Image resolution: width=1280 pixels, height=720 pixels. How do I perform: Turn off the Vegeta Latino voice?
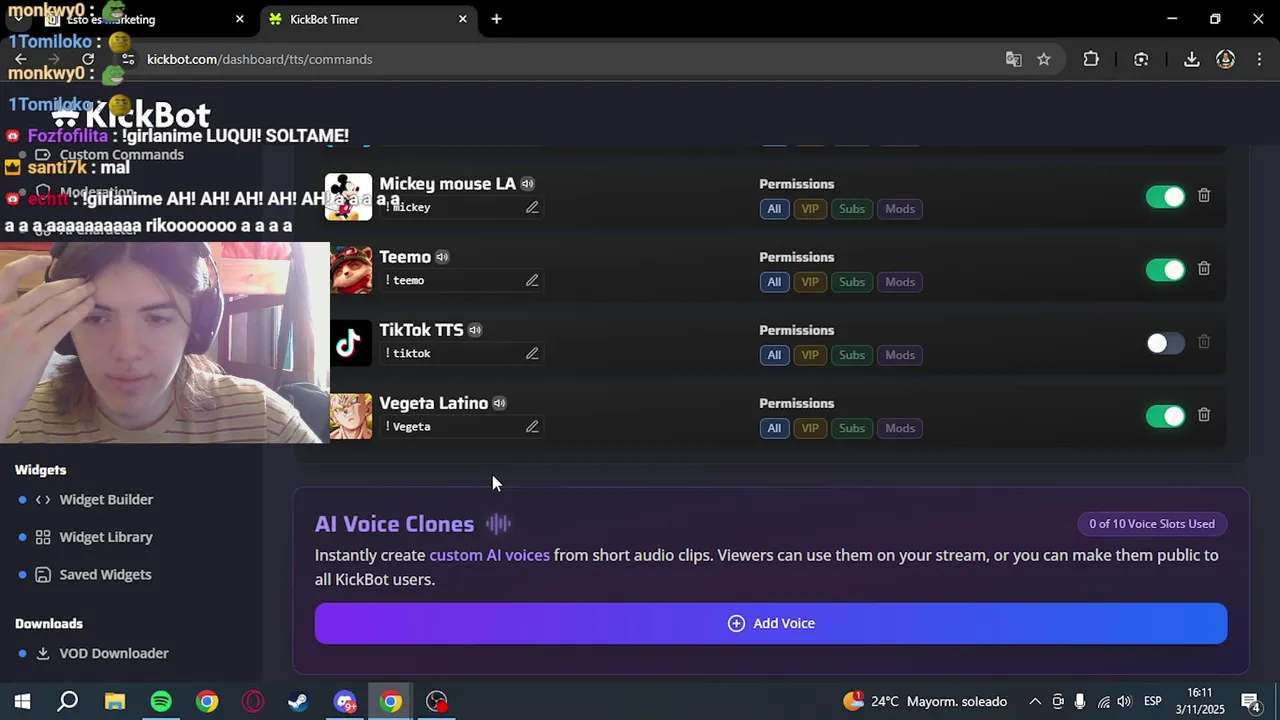pyautogui.click(x=1165, y=416)
